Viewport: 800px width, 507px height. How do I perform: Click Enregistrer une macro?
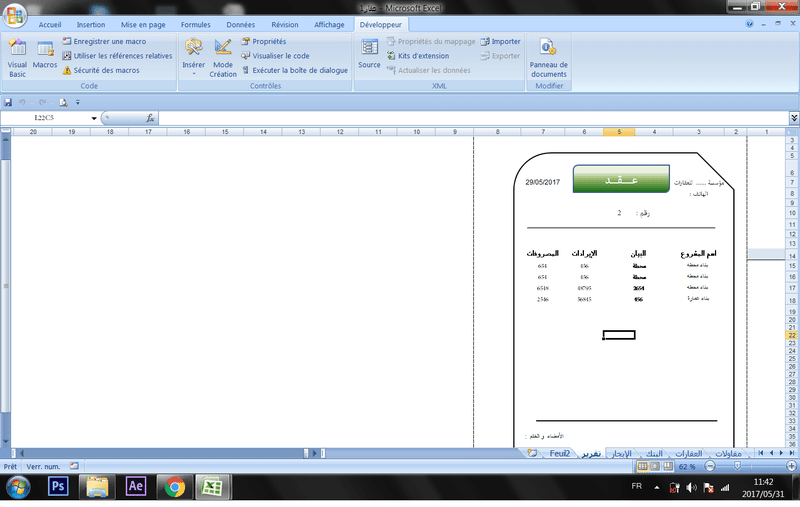coord(106,42)
